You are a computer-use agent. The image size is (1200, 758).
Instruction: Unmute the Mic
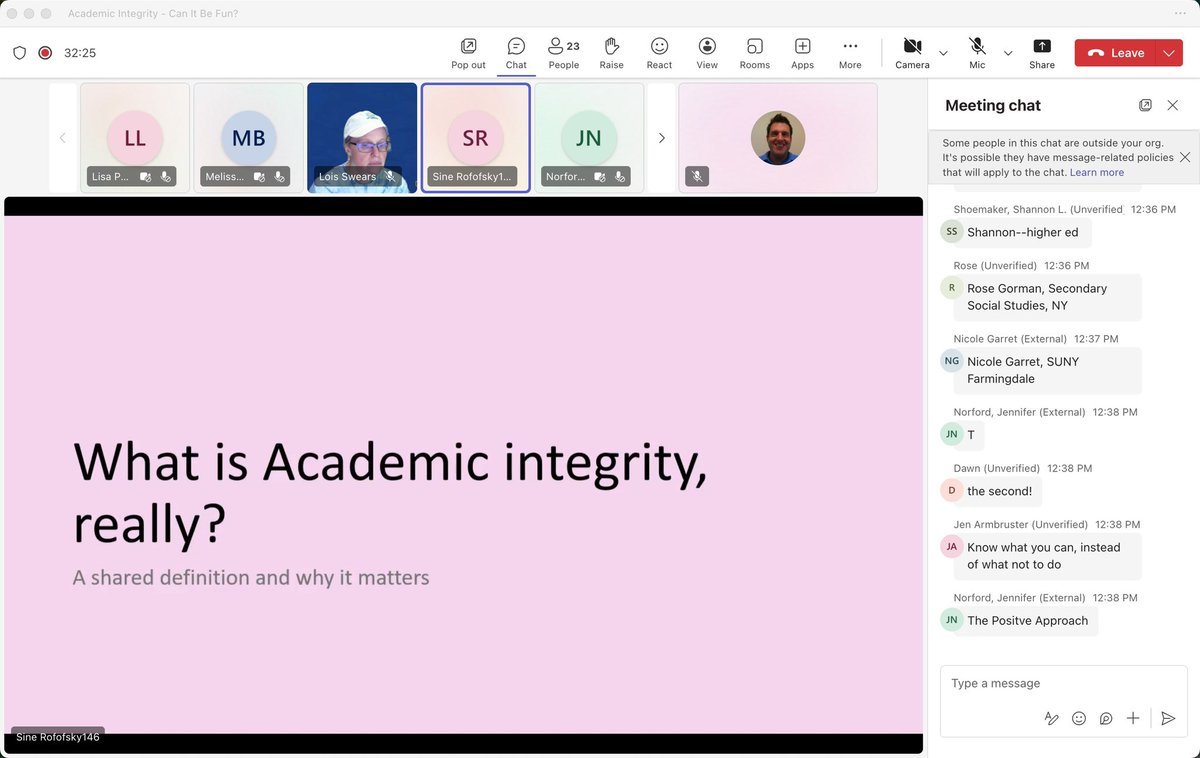(977, 53)
